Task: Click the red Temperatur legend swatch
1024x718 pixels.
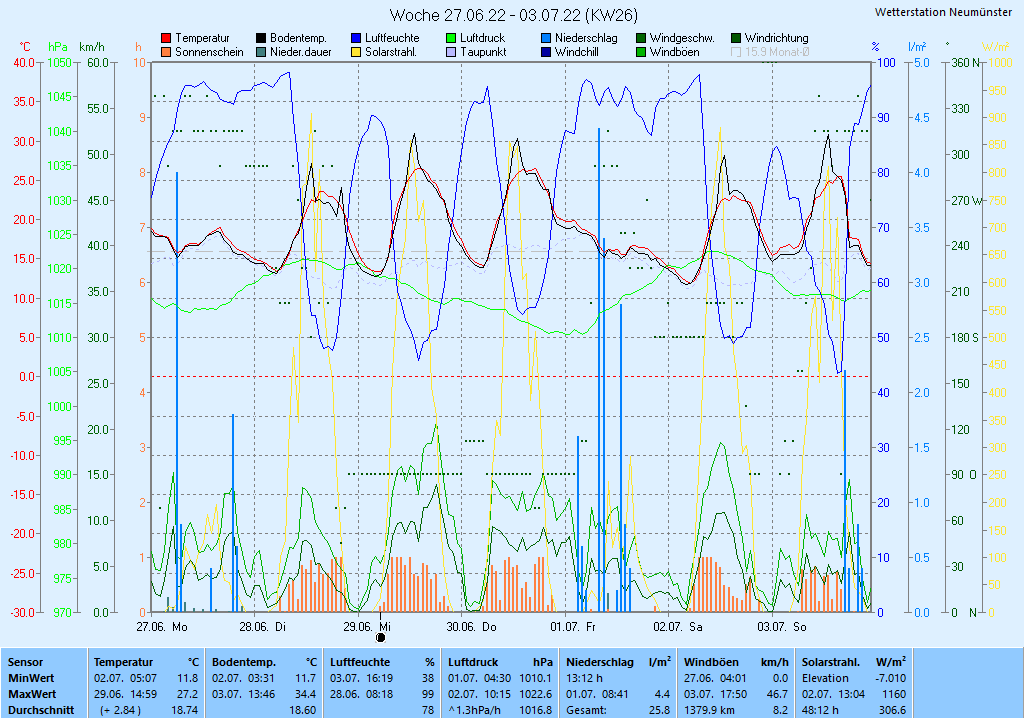Action: tap(166, 39)
